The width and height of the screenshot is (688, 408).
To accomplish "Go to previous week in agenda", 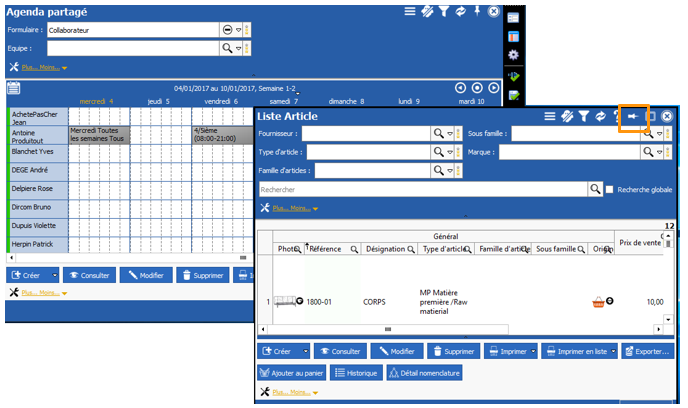I will click(460, 88).
